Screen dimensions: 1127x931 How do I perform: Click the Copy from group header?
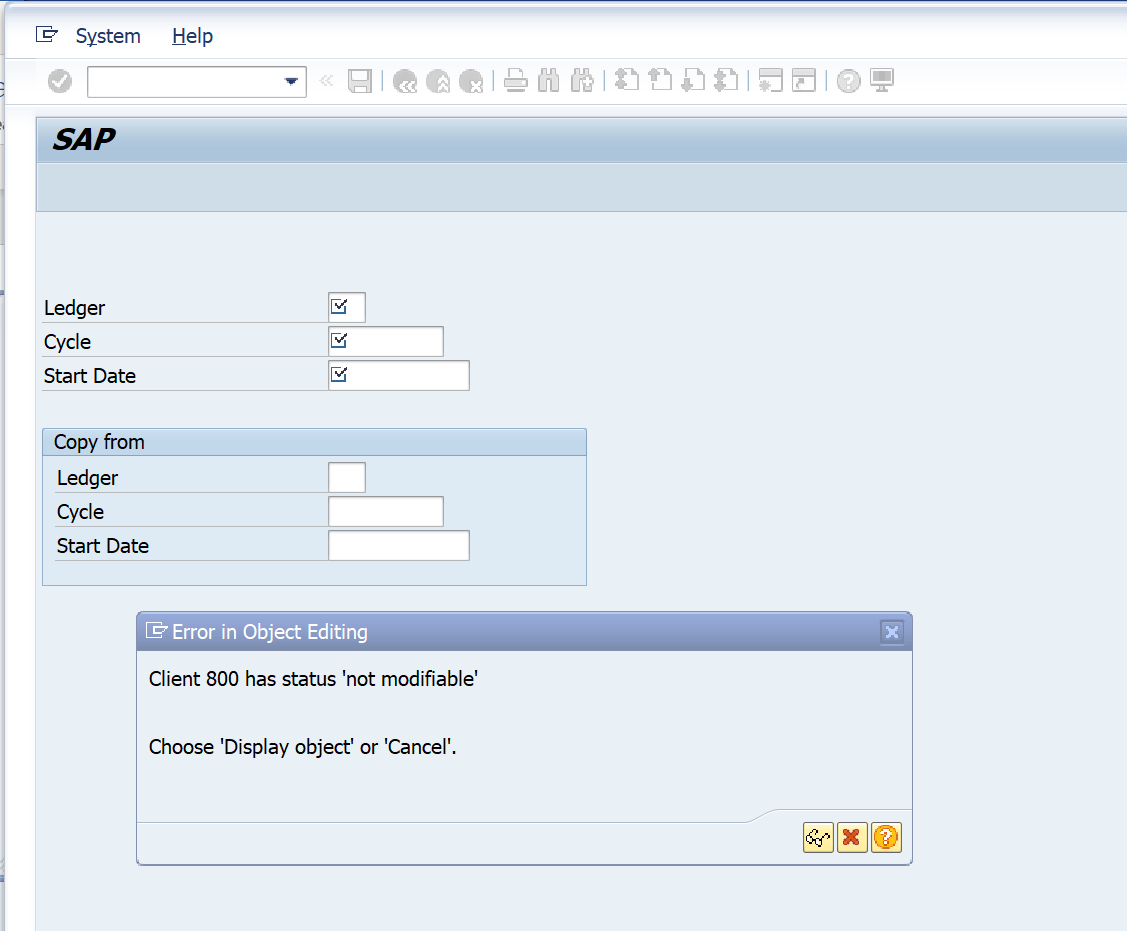(315, 442)
